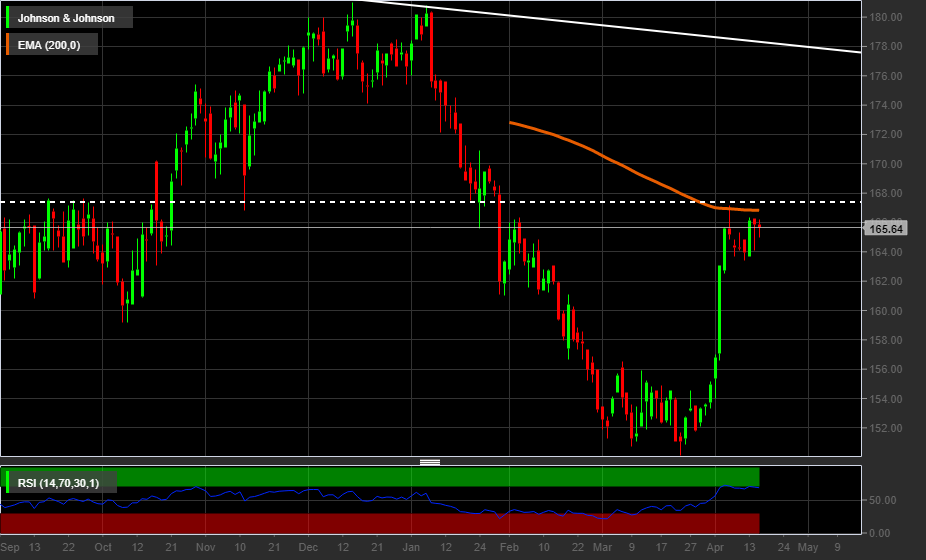
Task: Click the panel resize handle above RSI
Action: (430, 462)
